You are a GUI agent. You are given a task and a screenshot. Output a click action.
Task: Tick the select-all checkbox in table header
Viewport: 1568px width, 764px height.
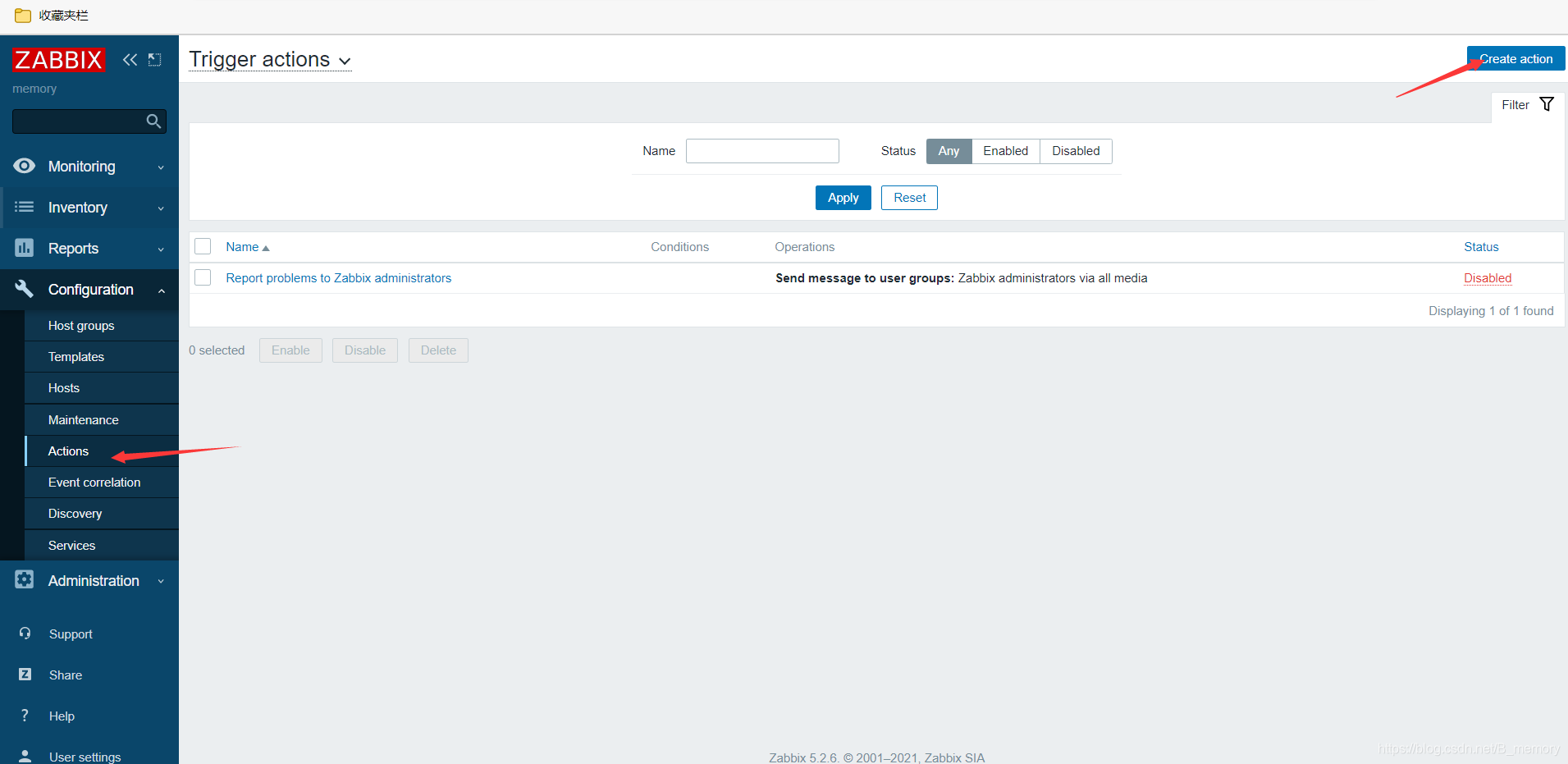203,246
